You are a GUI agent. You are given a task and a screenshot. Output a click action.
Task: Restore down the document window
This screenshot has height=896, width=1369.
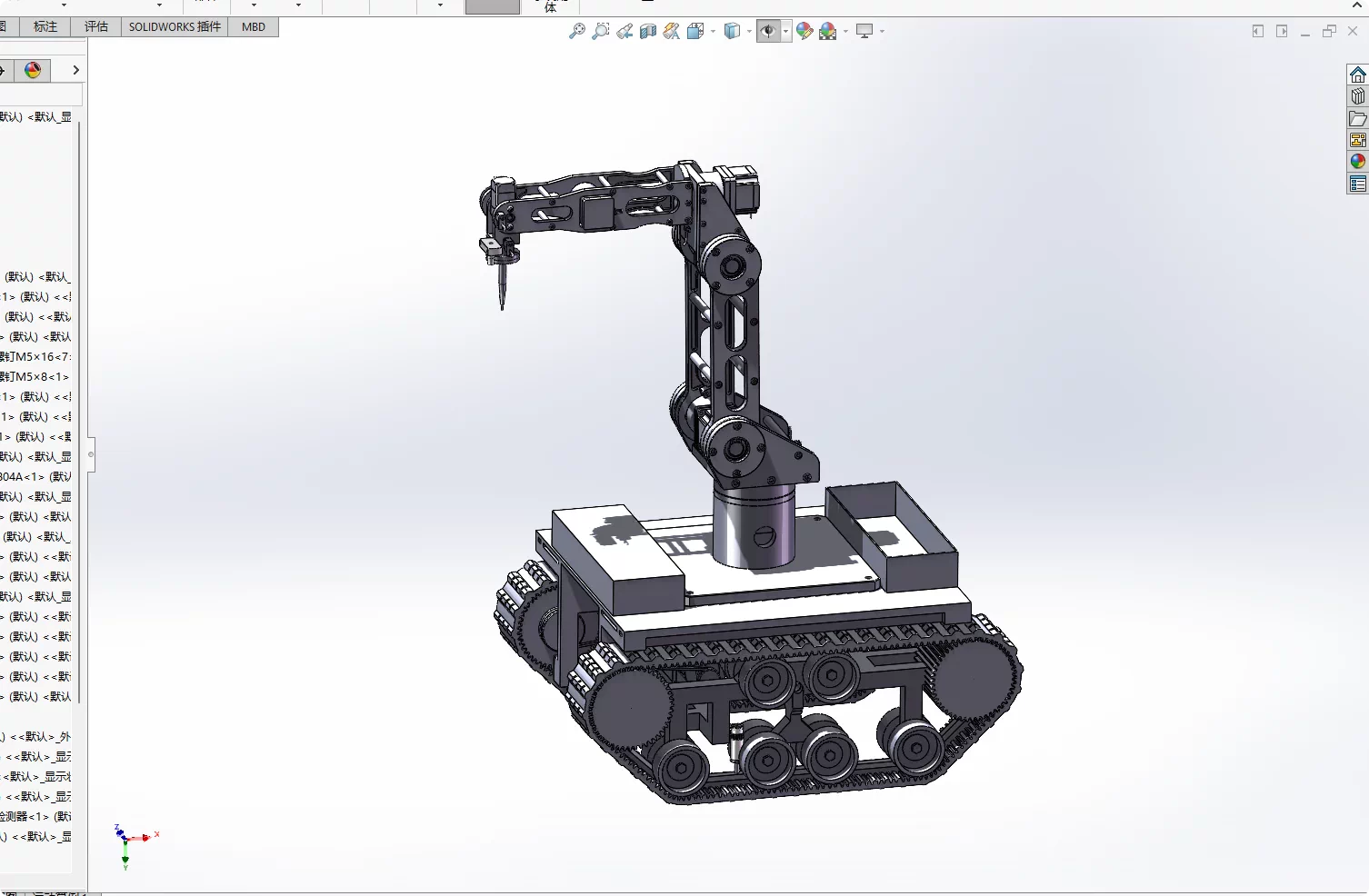click(1329, 31)
